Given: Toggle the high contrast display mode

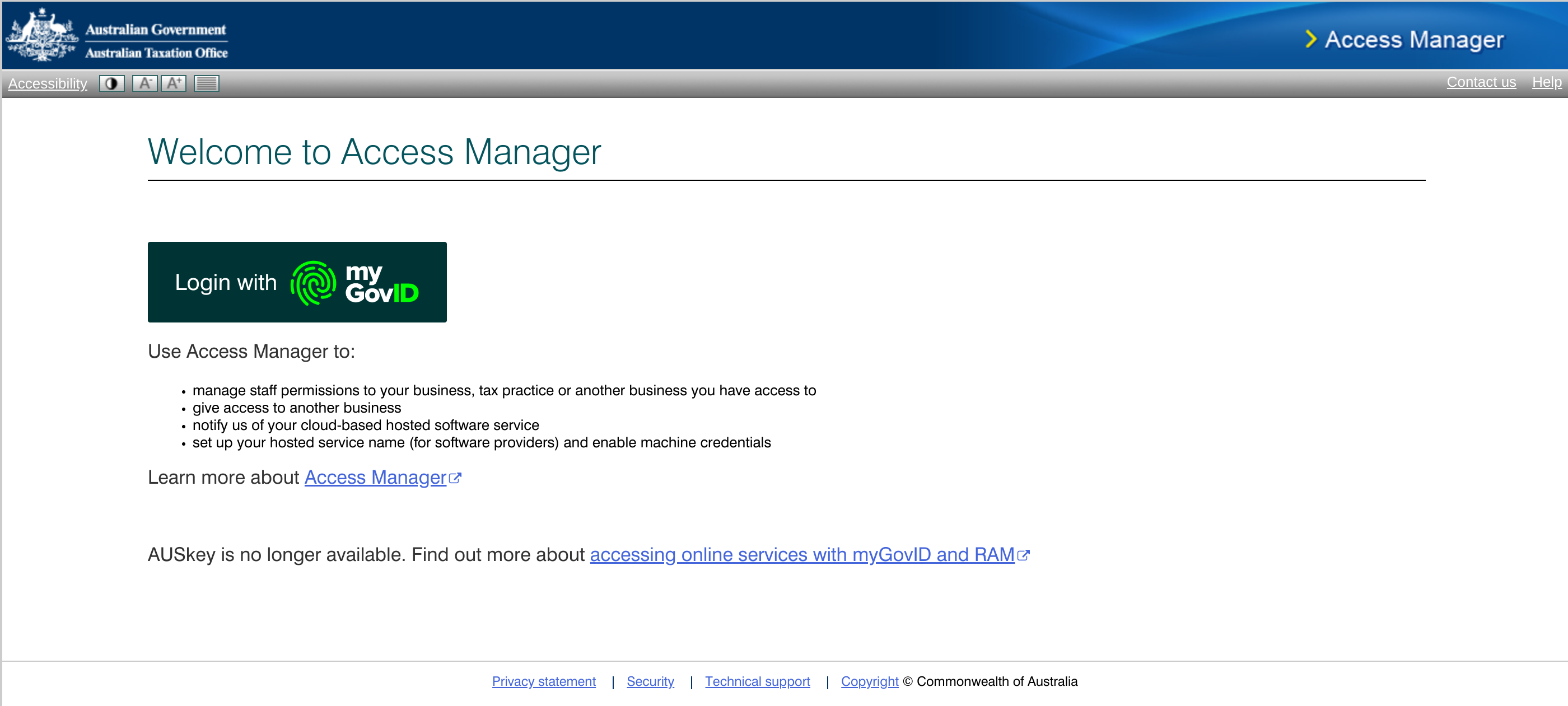Looking at the screenshot, I should [111, 83].
